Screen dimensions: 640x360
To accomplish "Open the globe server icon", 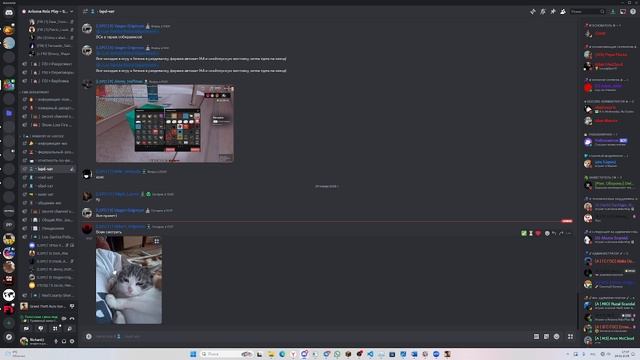I will point(9,295).
